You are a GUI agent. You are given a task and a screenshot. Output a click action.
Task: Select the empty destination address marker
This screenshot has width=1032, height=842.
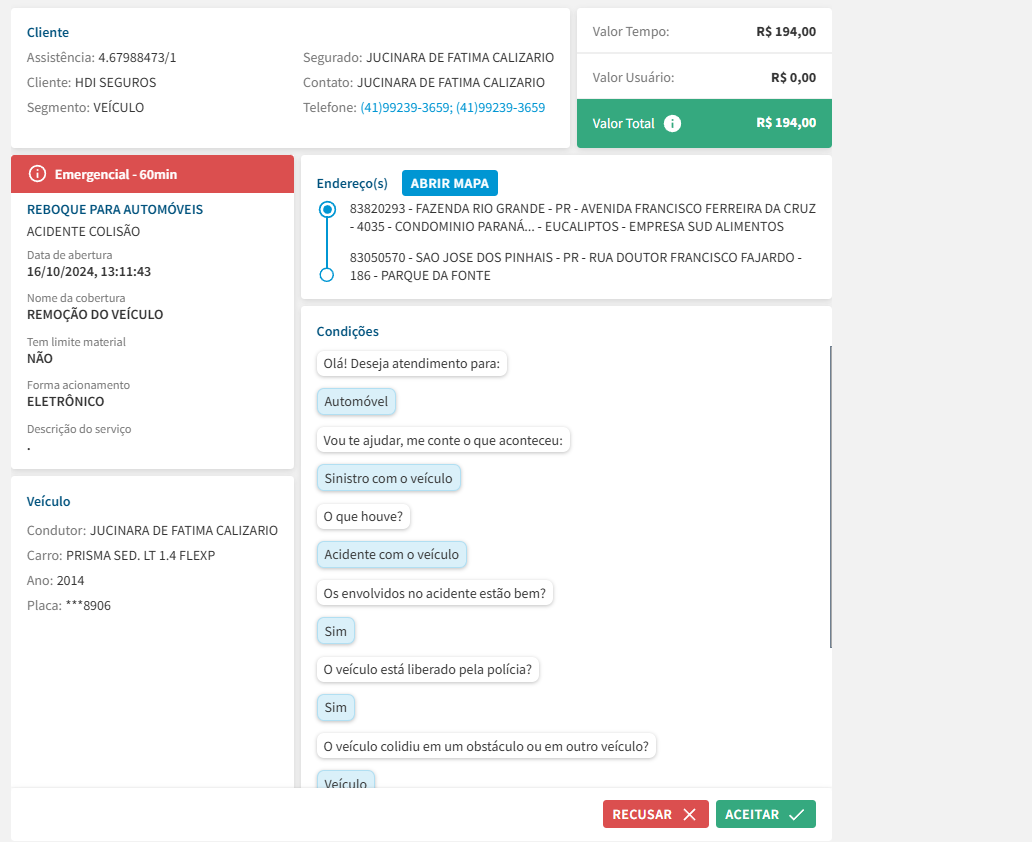point(326,275)
